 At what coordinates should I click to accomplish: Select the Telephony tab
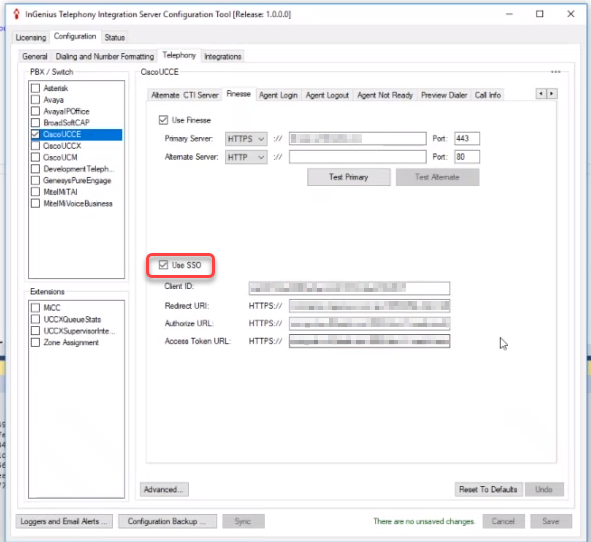[179, 56]
